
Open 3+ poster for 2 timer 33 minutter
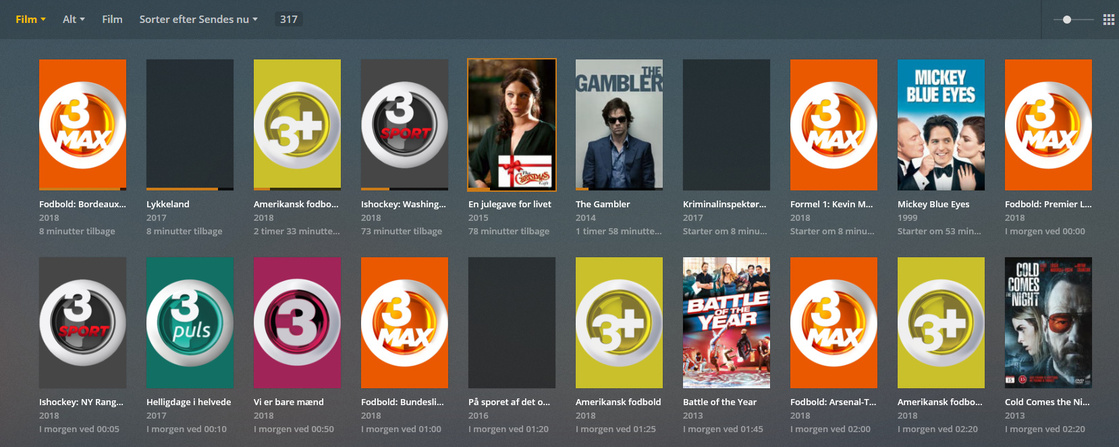pyautogui.click(x=298, y=125)
